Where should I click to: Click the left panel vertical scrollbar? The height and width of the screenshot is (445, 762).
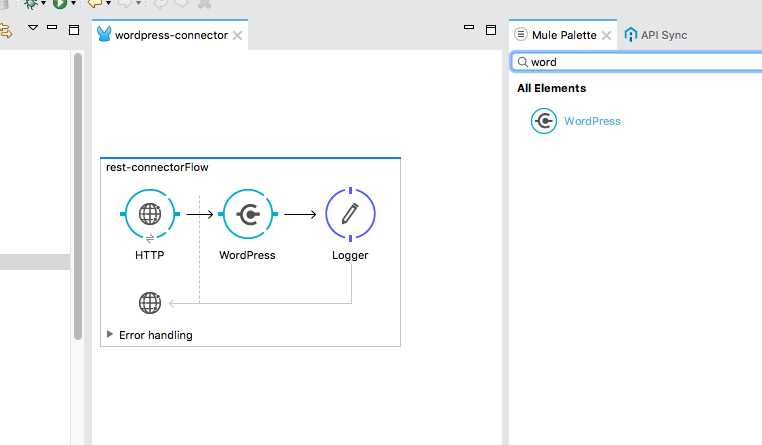pos(77,200)
